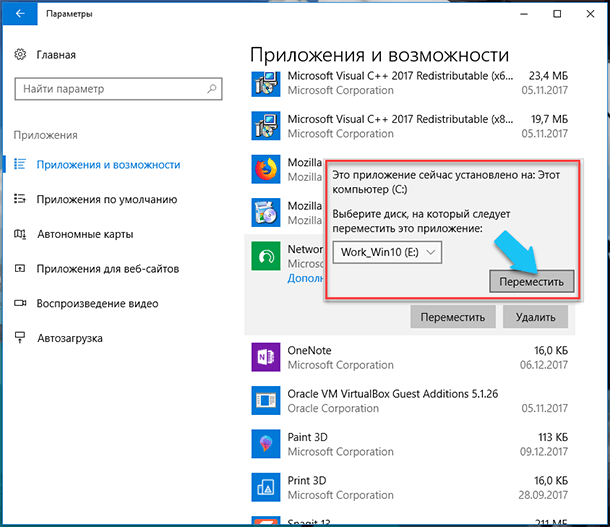
Task: Click Переместить in the popup dialog
Action: pos(531,282)
